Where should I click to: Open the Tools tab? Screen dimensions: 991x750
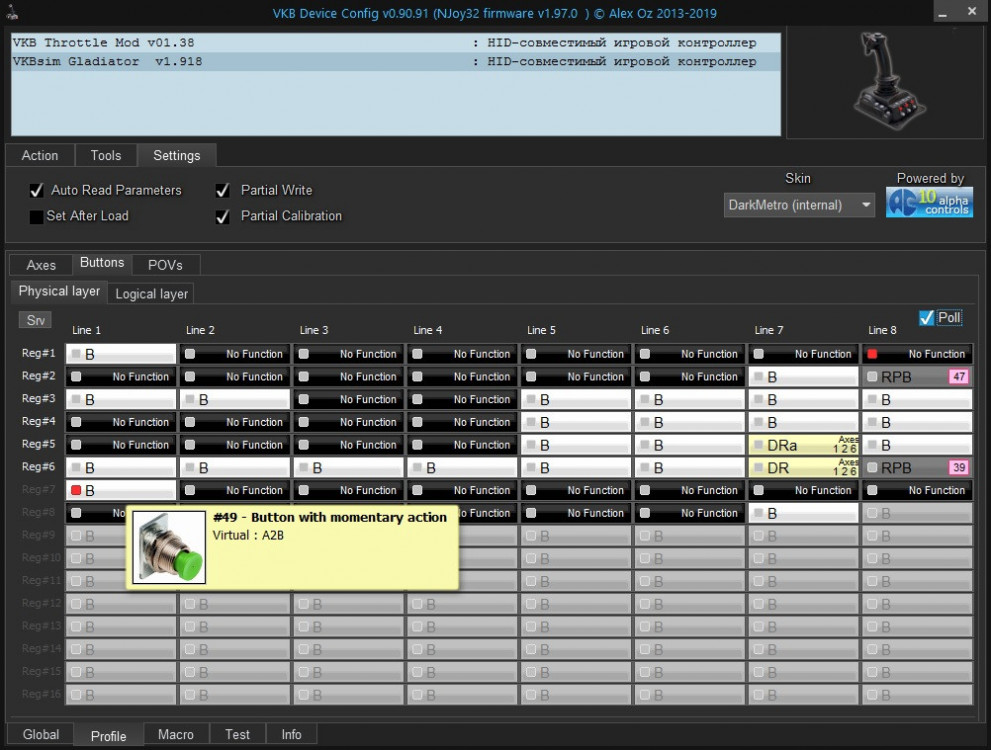[x=106, y=155]
